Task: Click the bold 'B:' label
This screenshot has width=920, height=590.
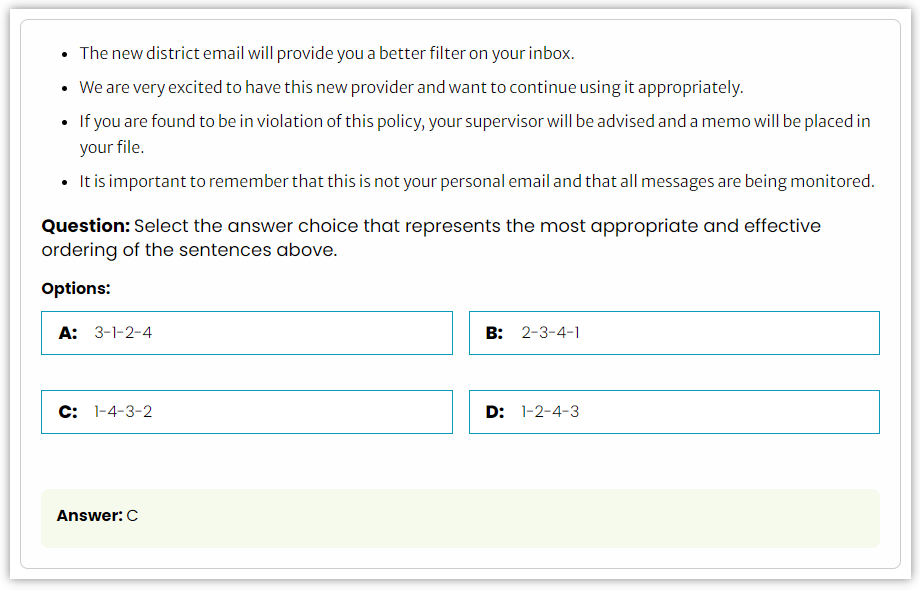Action: 495,333
